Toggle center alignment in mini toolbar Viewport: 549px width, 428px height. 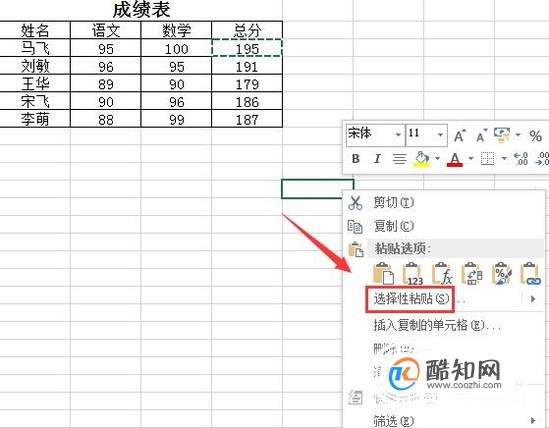tap(399, 159)
